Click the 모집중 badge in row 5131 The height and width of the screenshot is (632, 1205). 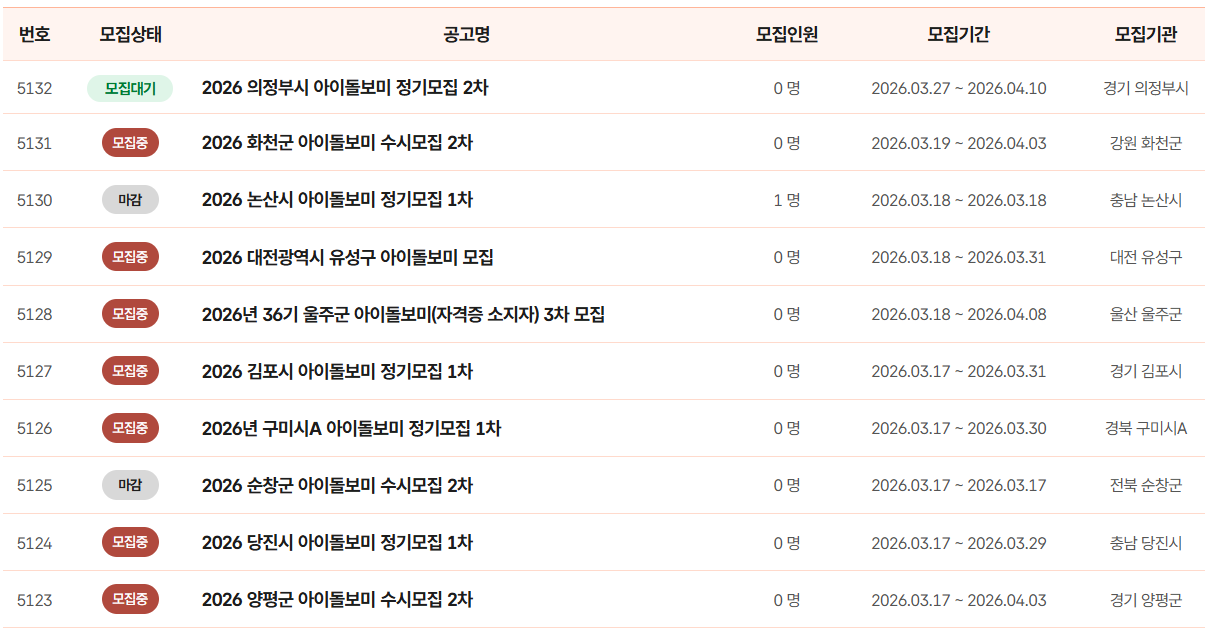pos(130,143)
